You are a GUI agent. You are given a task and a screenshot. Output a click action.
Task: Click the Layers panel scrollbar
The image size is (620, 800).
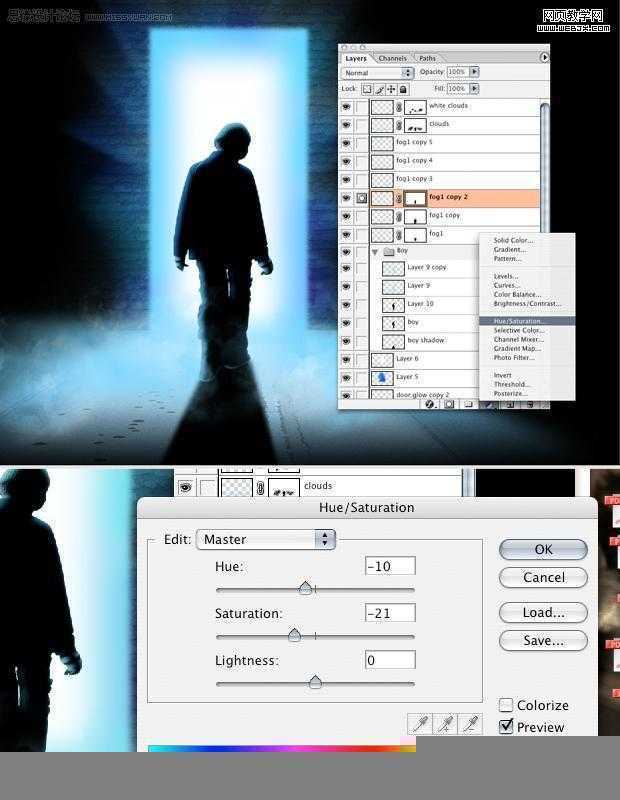coord(544,168)
